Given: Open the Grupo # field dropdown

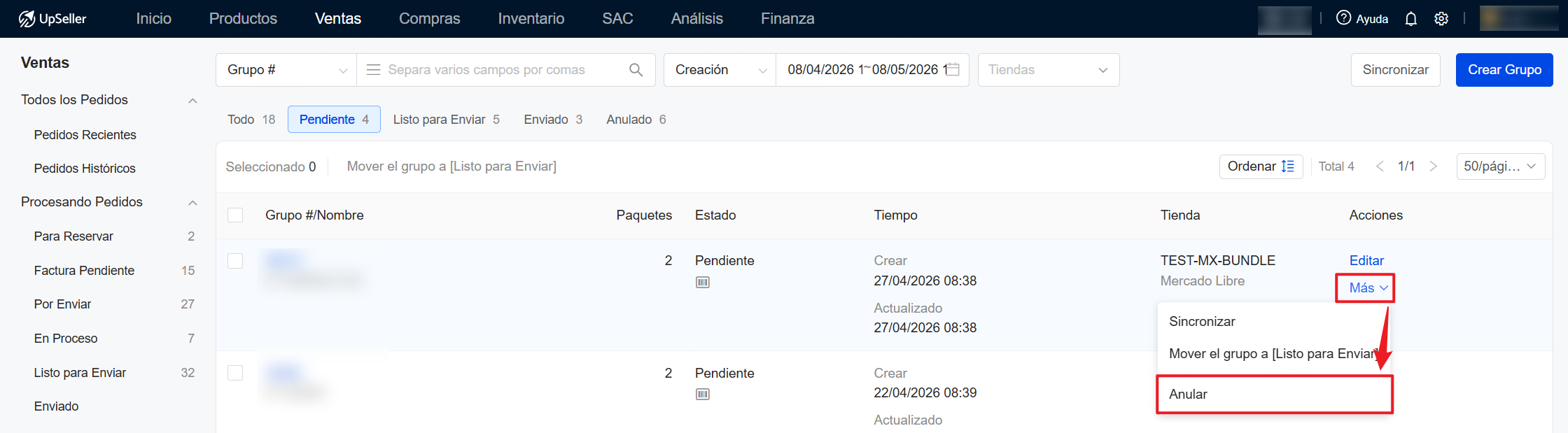Looking at the screenshot, I should click(x=286, y=70).
